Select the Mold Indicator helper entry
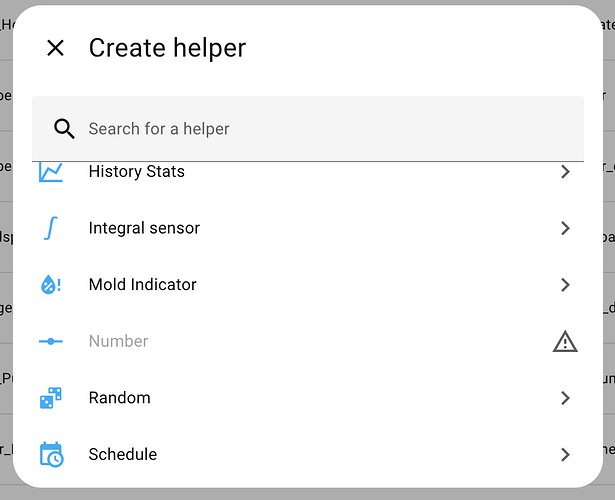 tap(142, 285)
